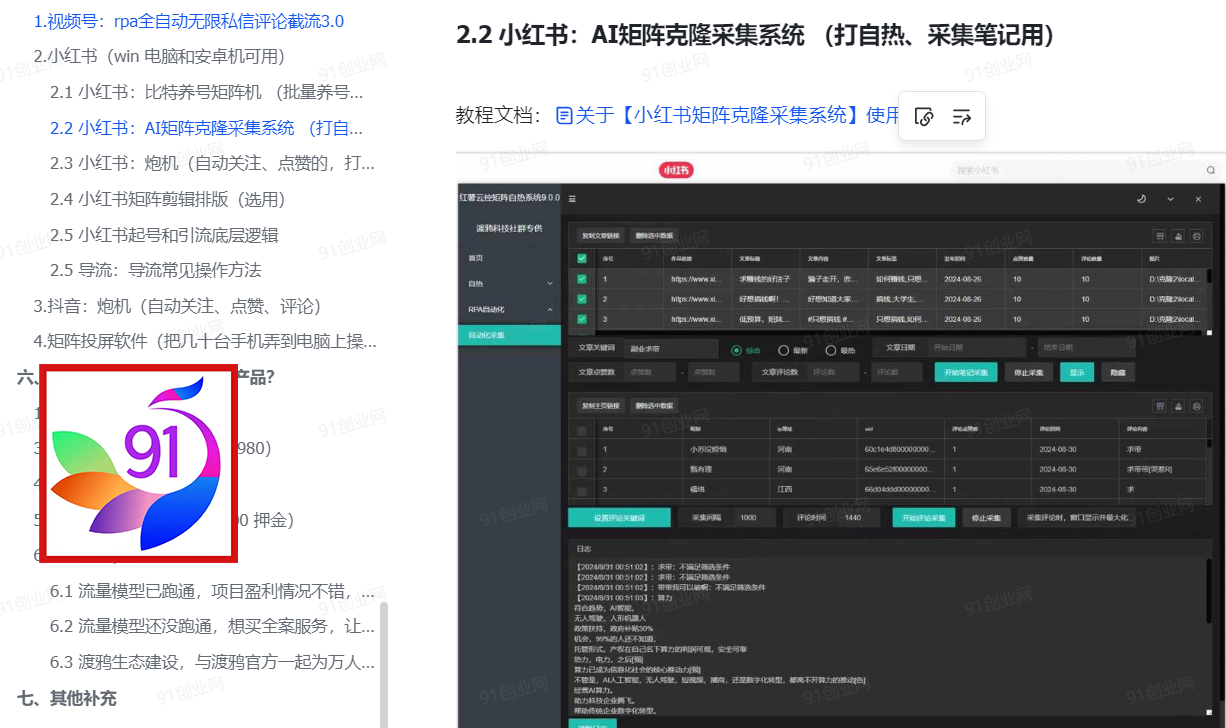This screenshot has height=728, width=1226.
Task: Uncheck article row 2 checkbox (好想搞钱啊)
Action: coord(583,299)
